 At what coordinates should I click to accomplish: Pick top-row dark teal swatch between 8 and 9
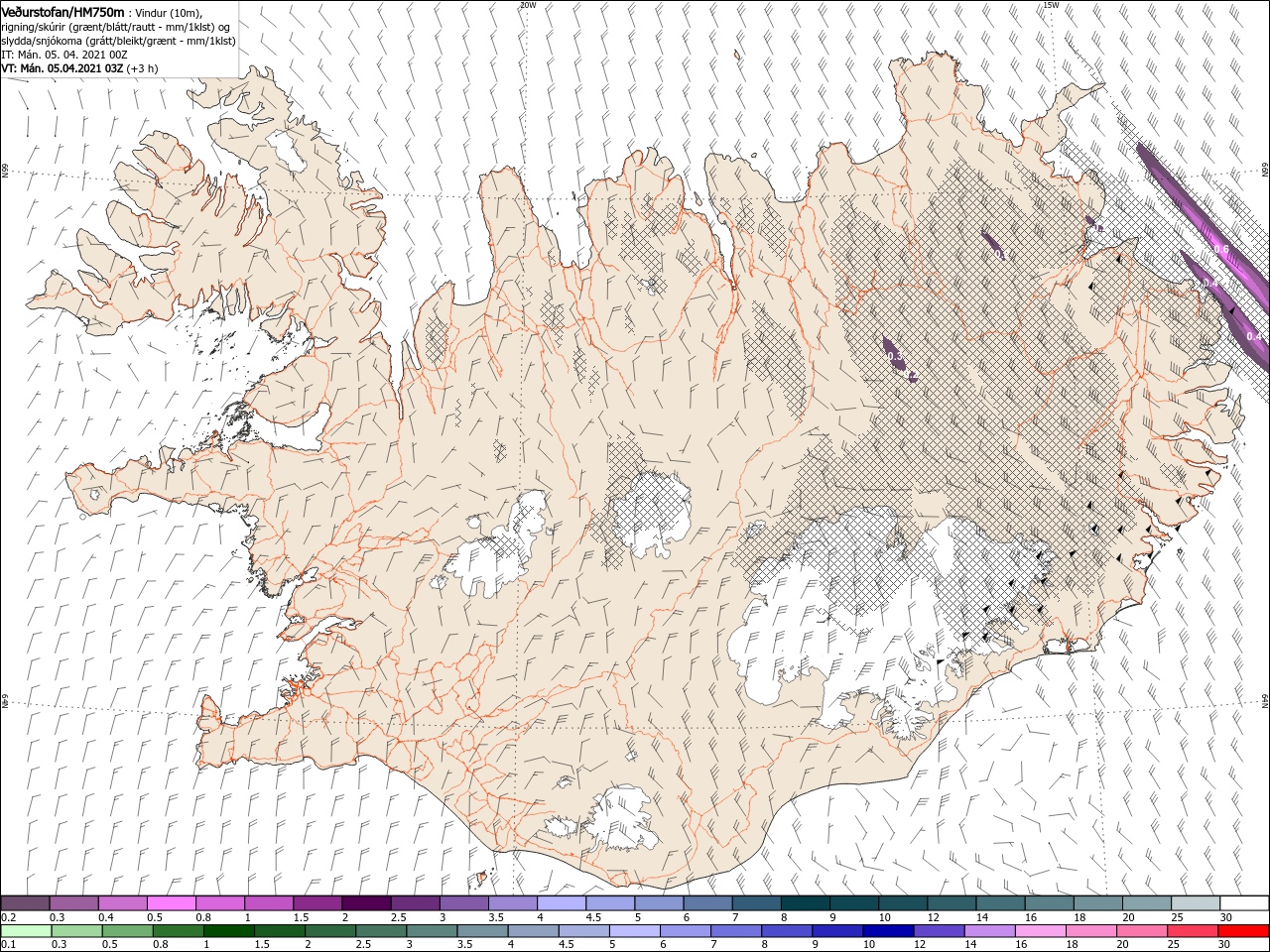[805, 903]
